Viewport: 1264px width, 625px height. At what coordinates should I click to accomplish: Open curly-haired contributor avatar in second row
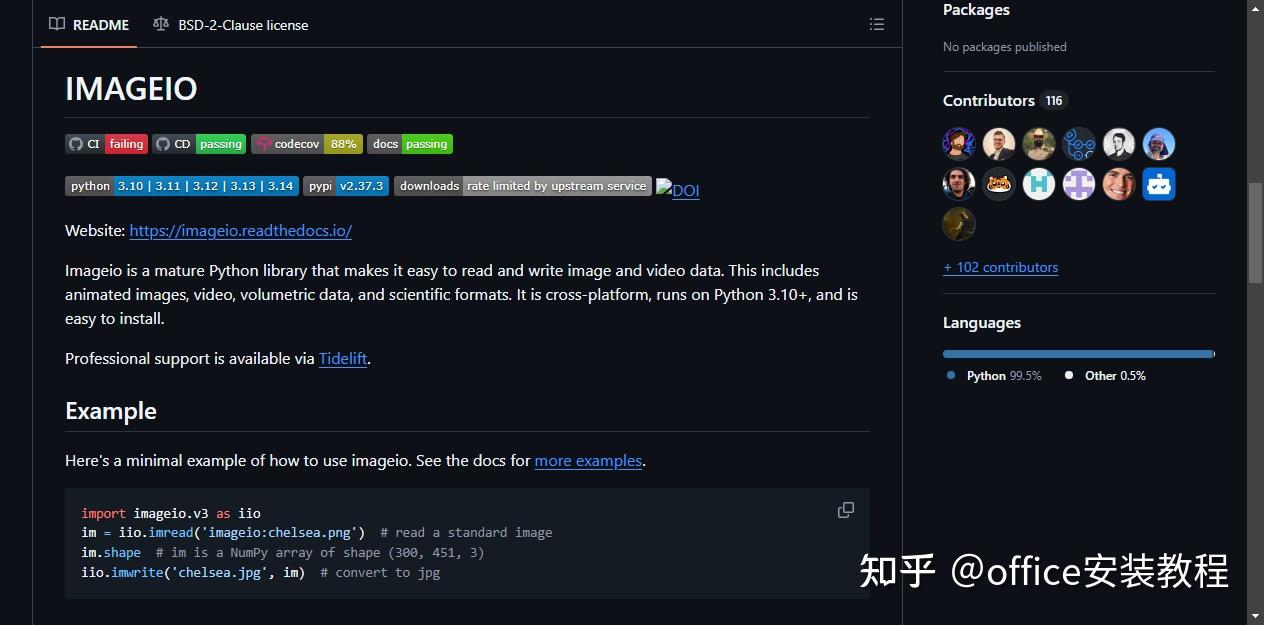959,184
